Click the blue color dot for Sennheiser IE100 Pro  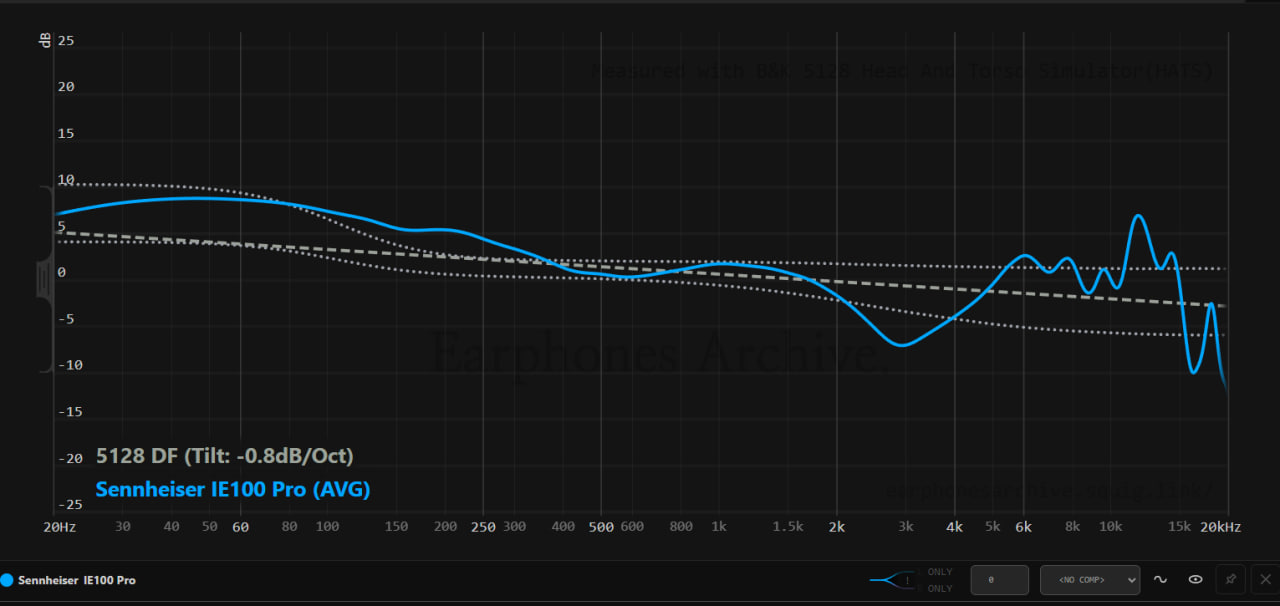7,580
